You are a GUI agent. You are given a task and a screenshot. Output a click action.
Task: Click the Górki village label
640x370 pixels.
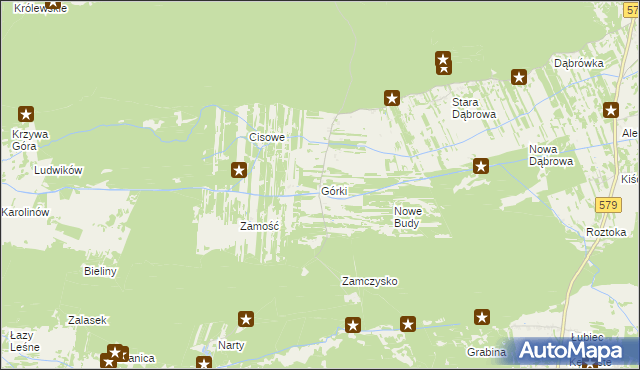pos(334,191)
